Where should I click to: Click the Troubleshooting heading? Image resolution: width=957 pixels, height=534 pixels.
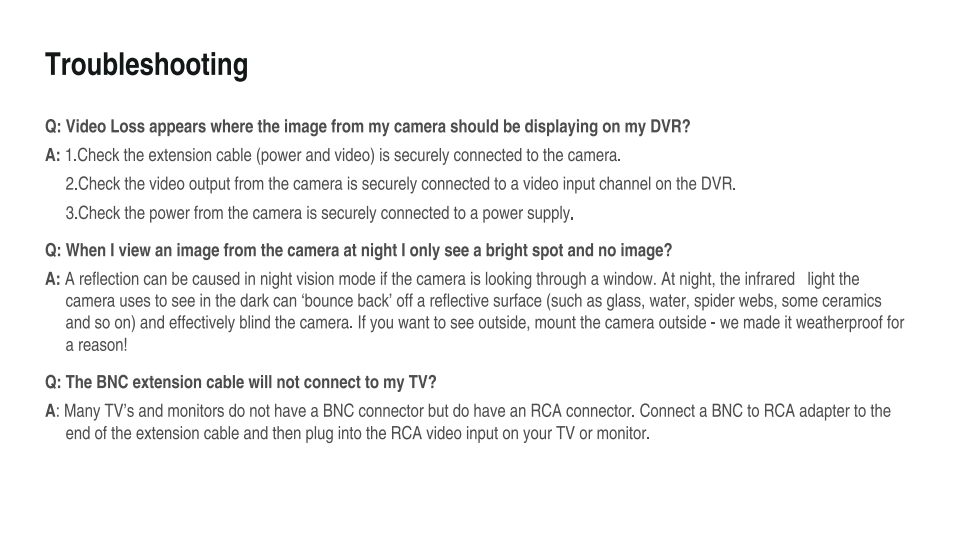(146, 65)
